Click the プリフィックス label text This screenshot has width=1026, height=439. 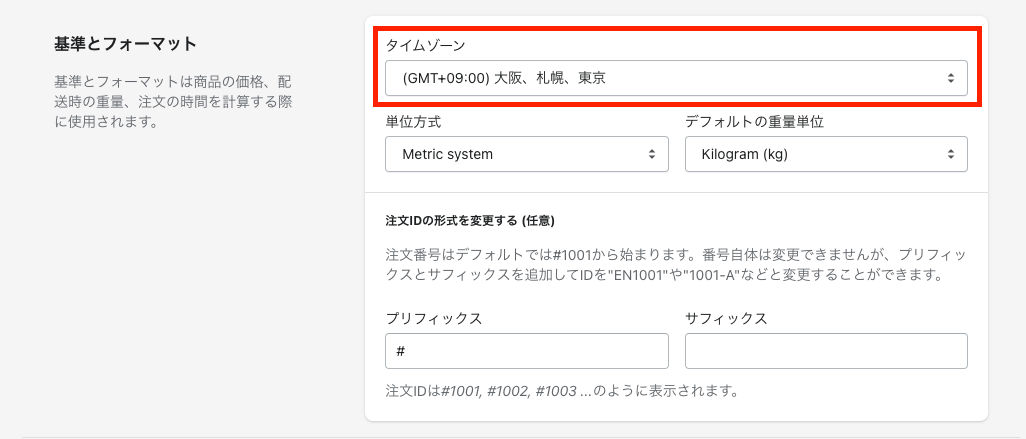pyautogui.click(x=434, y=318)
